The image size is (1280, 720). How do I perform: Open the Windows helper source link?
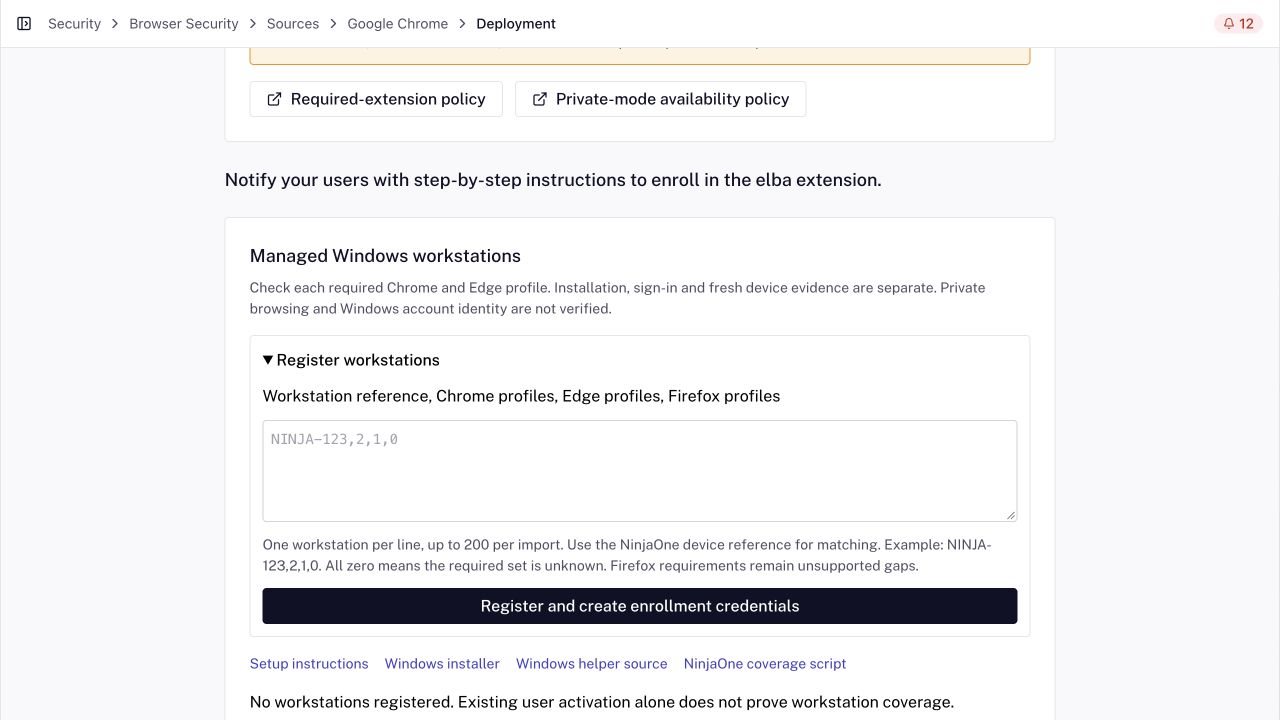coord(592,664)
